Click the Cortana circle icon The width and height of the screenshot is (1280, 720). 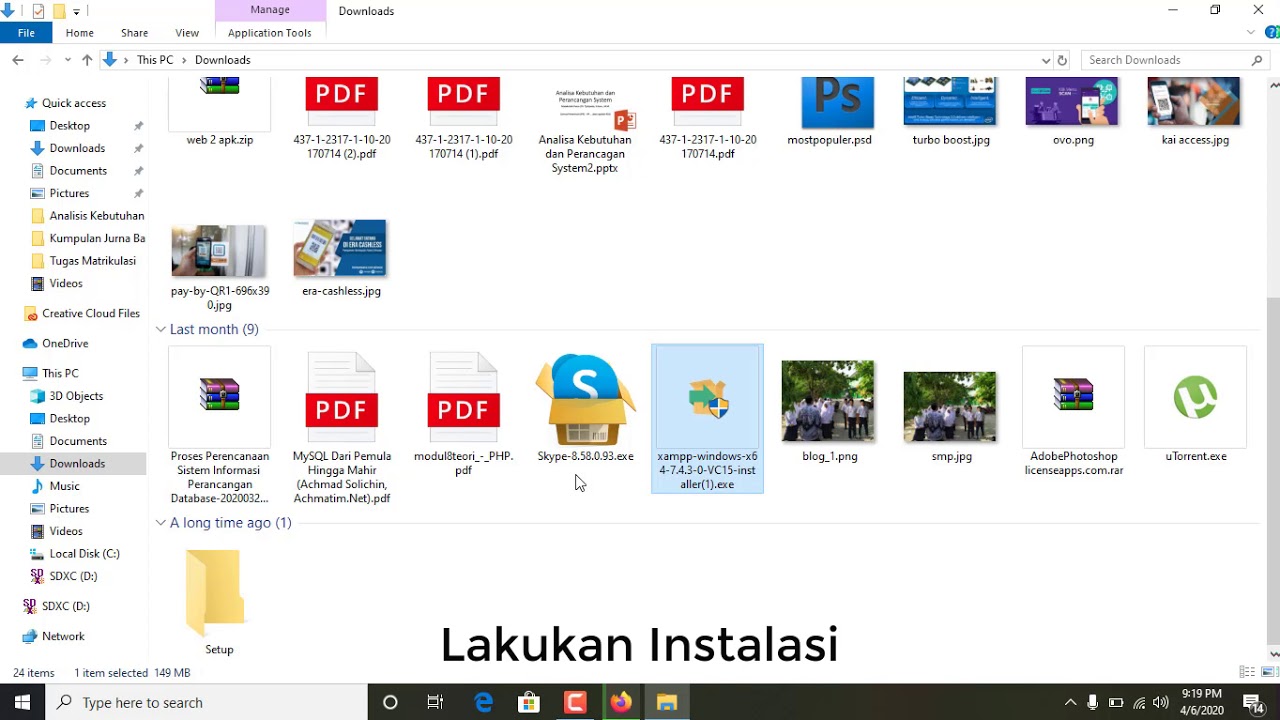[x=390, y=702]
